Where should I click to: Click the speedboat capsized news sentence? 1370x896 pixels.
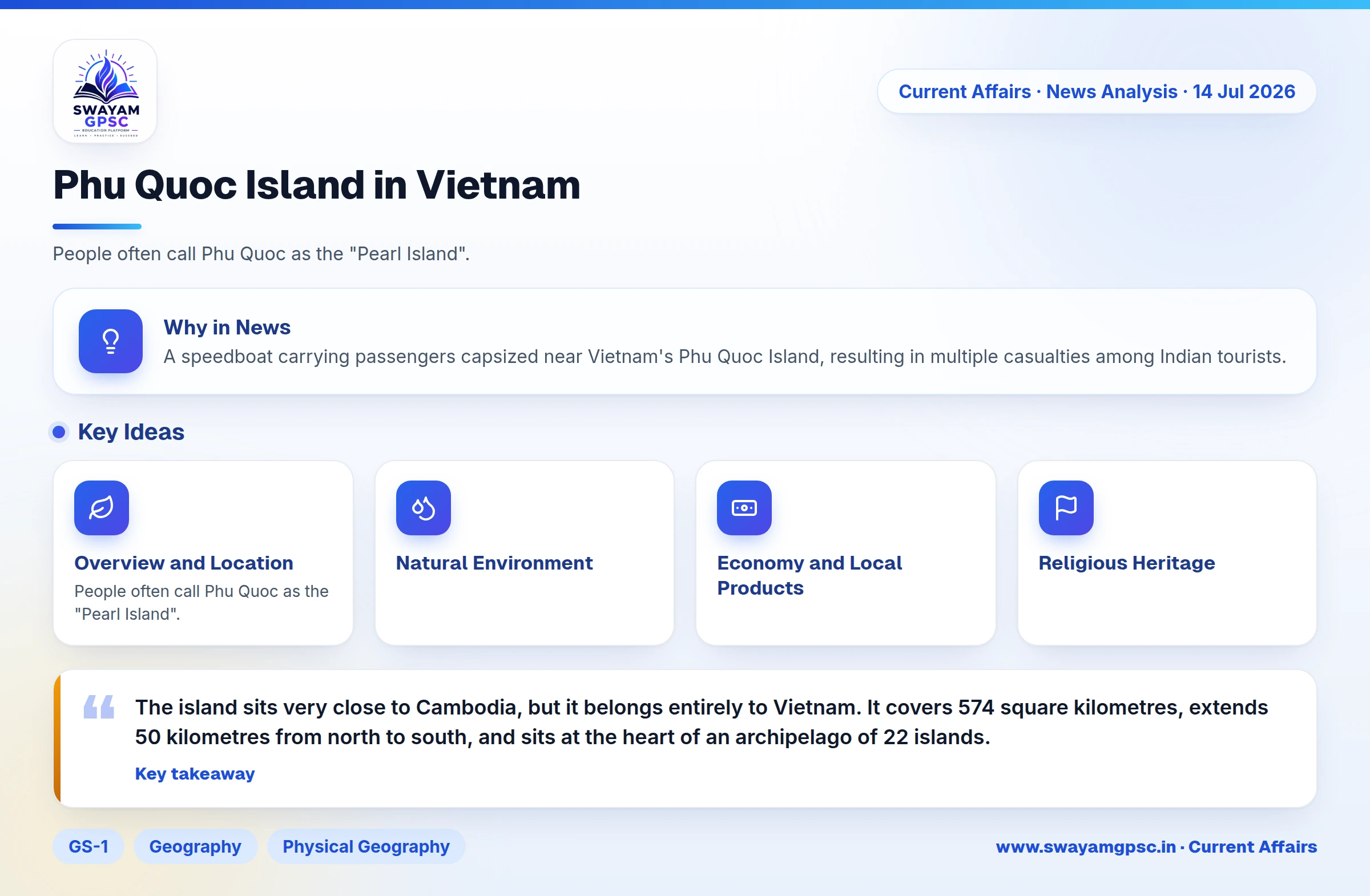(x=725, y=356)
